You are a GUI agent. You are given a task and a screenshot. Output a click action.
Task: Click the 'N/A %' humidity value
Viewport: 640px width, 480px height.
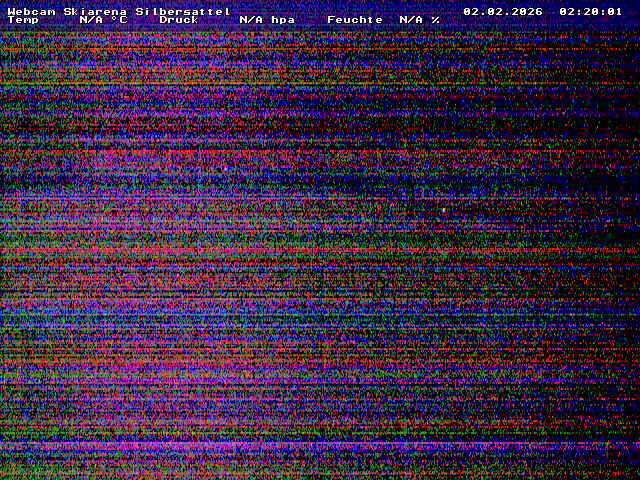[x=420, y=20]
